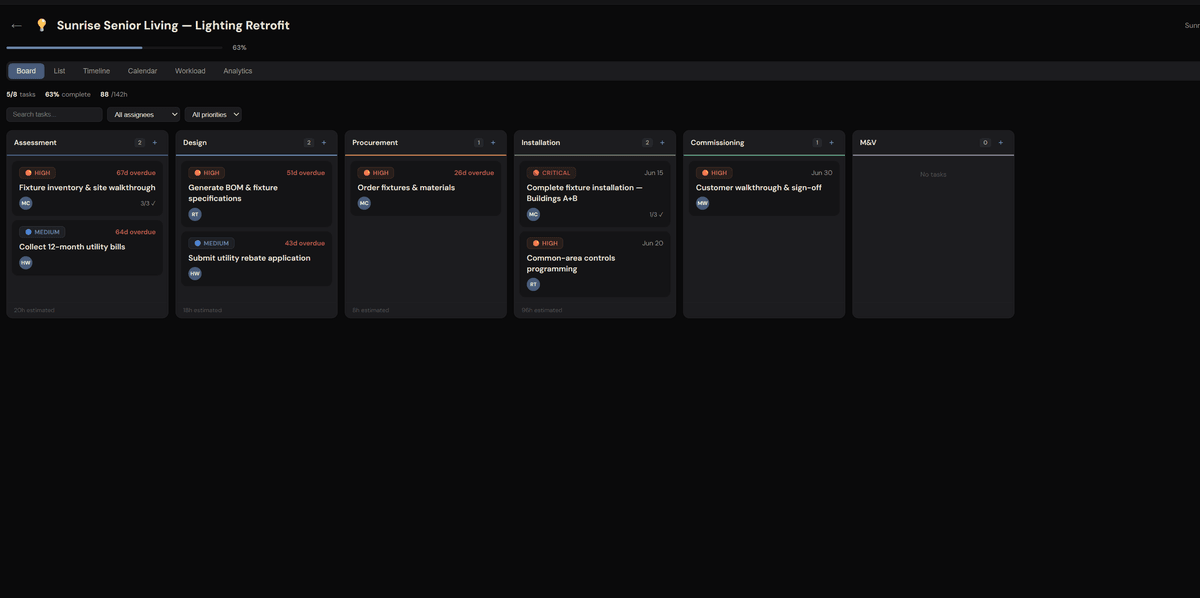Focus the Search tasks field
This screenshot has width=1200, height=598.
(x=55, y=115)
